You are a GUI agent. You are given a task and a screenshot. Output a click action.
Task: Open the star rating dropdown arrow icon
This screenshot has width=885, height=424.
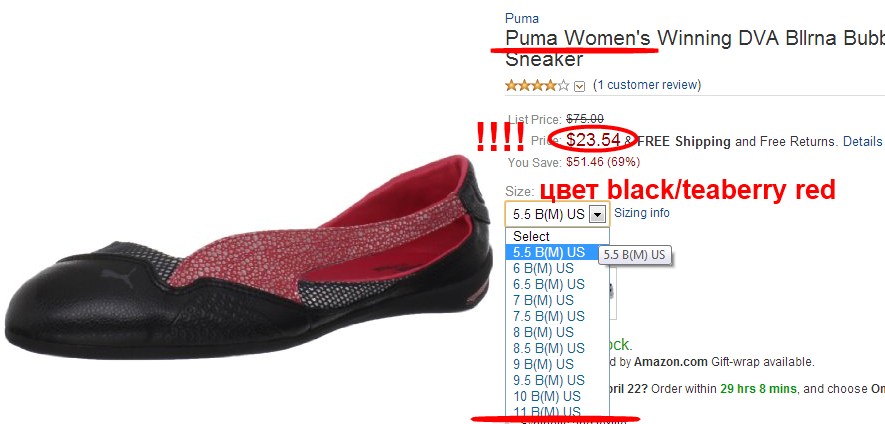point(579,86)
